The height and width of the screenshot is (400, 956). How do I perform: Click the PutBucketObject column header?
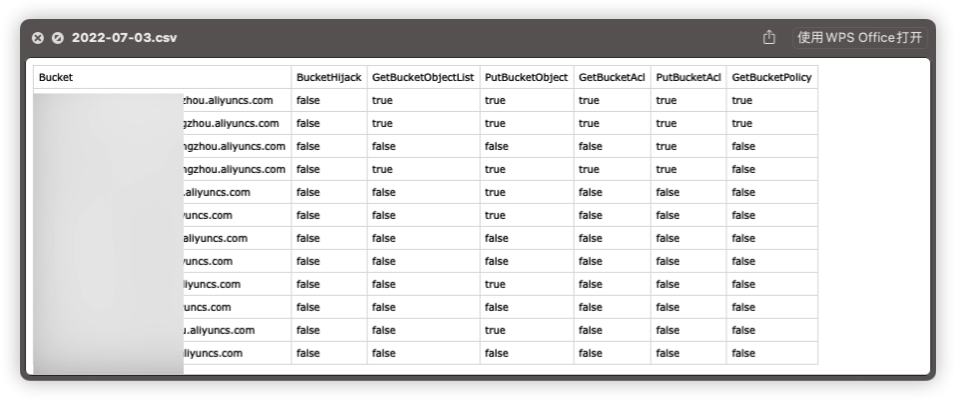[x=526, y=77]
